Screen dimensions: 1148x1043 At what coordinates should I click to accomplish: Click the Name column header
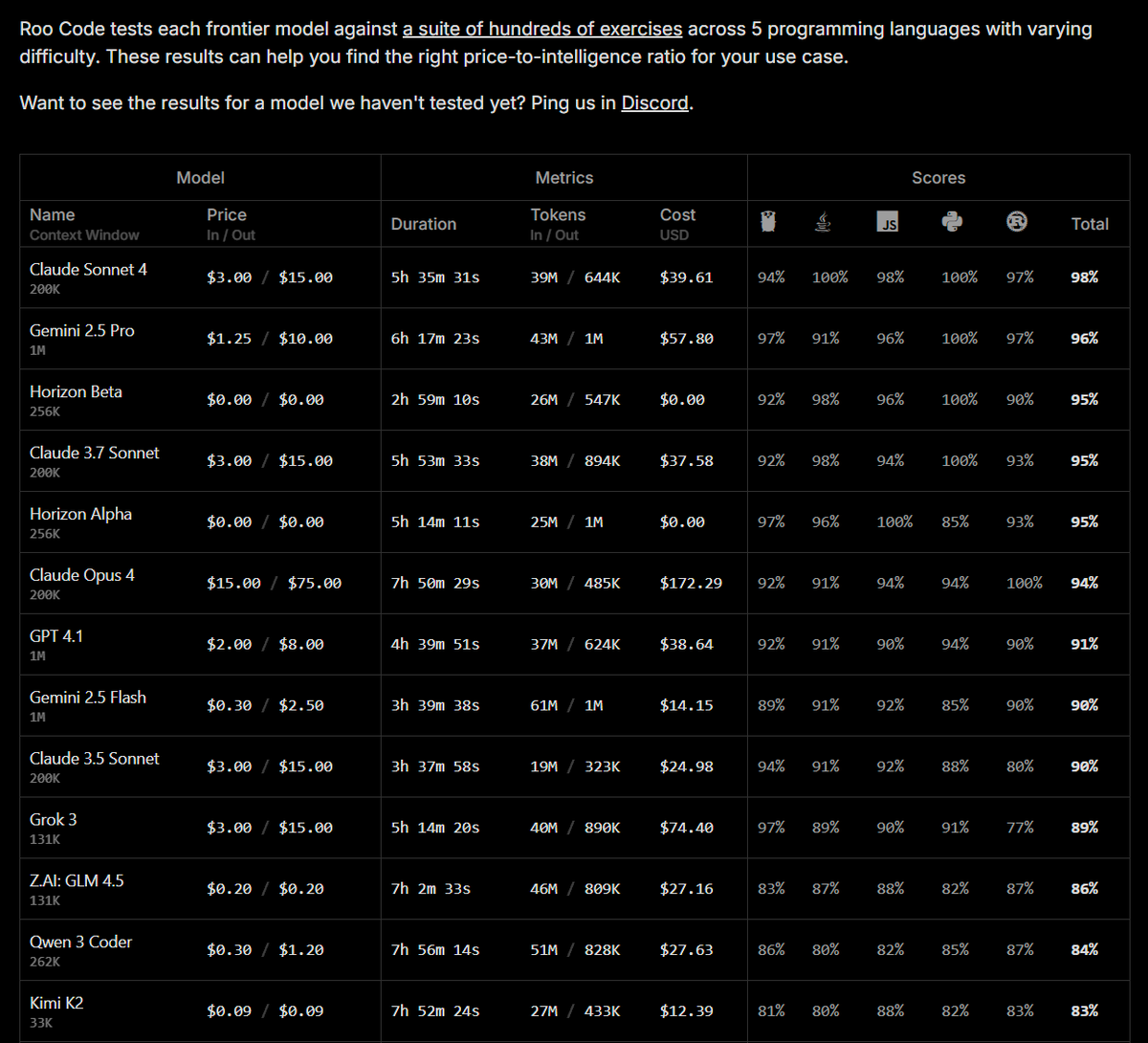coord(53,215)
